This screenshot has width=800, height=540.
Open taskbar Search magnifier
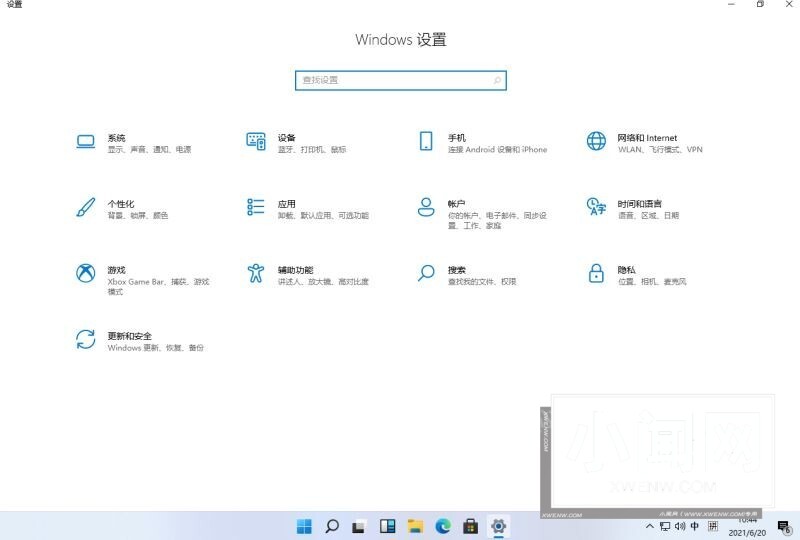332,526
